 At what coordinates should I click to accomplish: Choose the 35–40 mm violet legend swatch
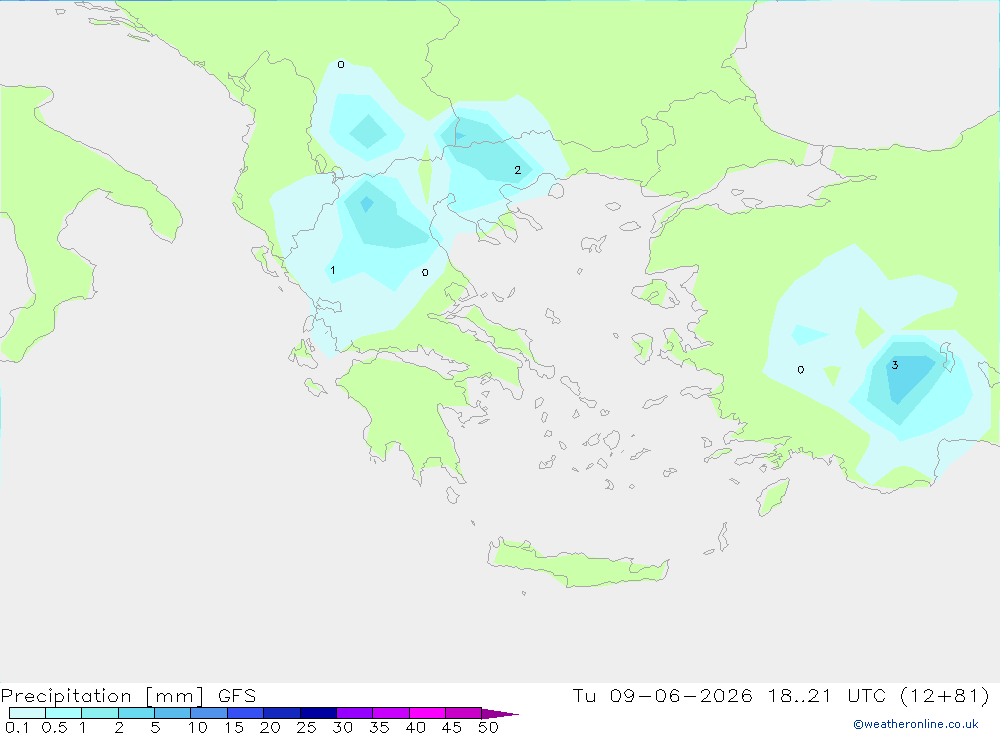(391, 713)
